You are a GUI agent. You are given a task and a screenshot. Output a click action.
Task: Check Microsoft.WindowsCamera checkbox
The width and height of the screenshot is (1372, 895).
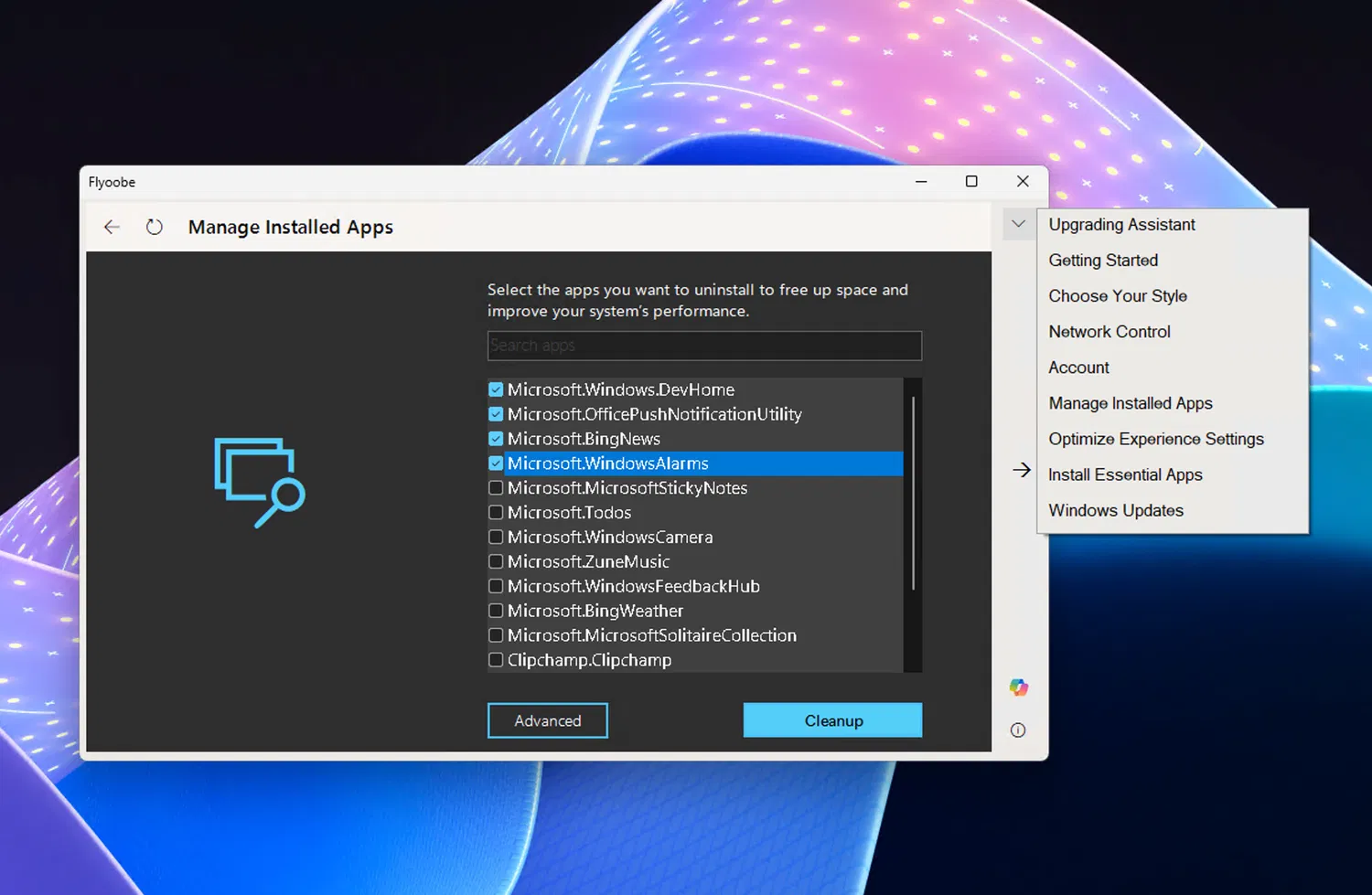point(496,537)
